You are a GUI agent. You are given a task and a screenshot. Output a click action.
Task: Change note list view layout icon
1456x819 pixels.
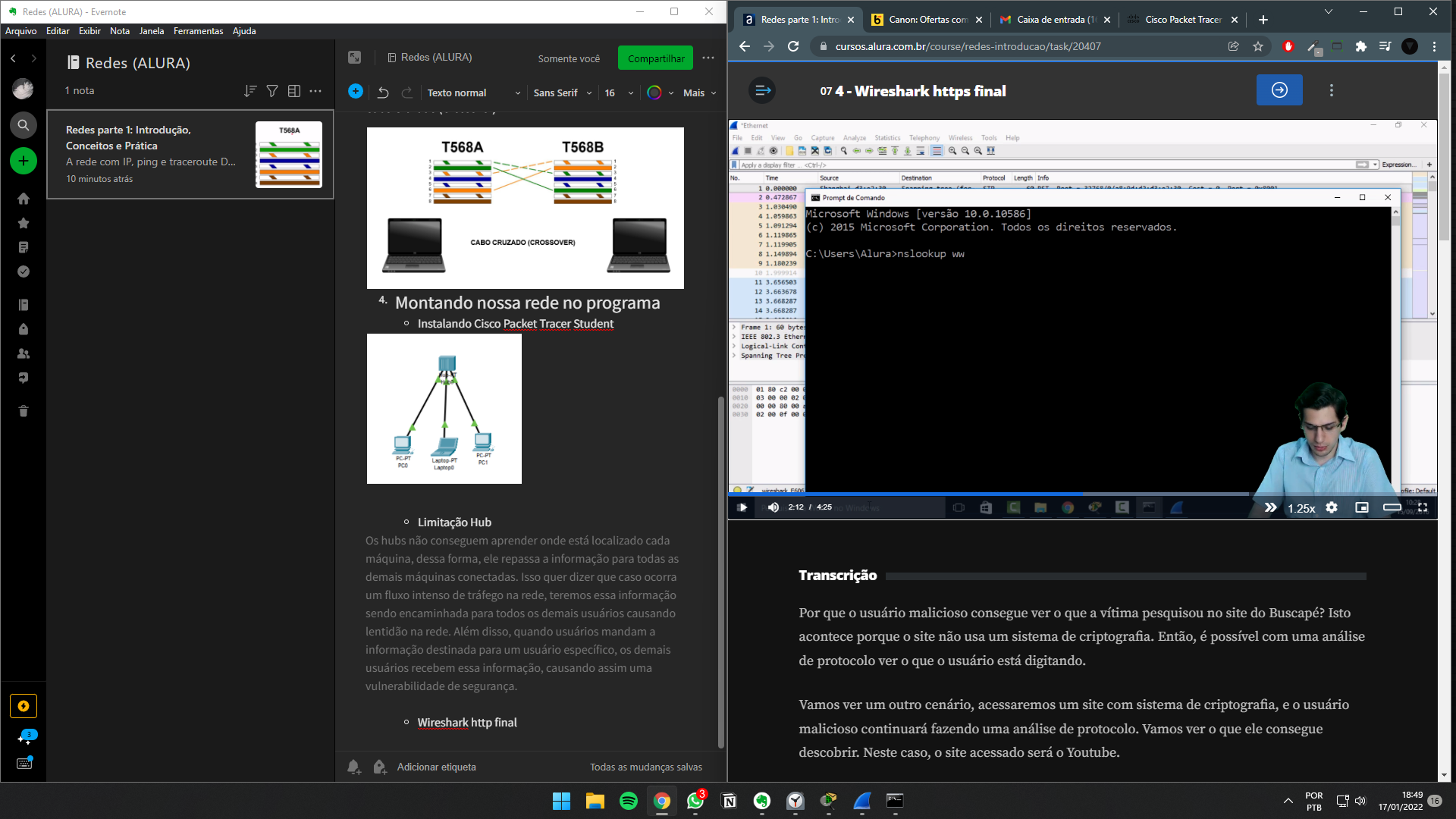(x=294, y=91)
